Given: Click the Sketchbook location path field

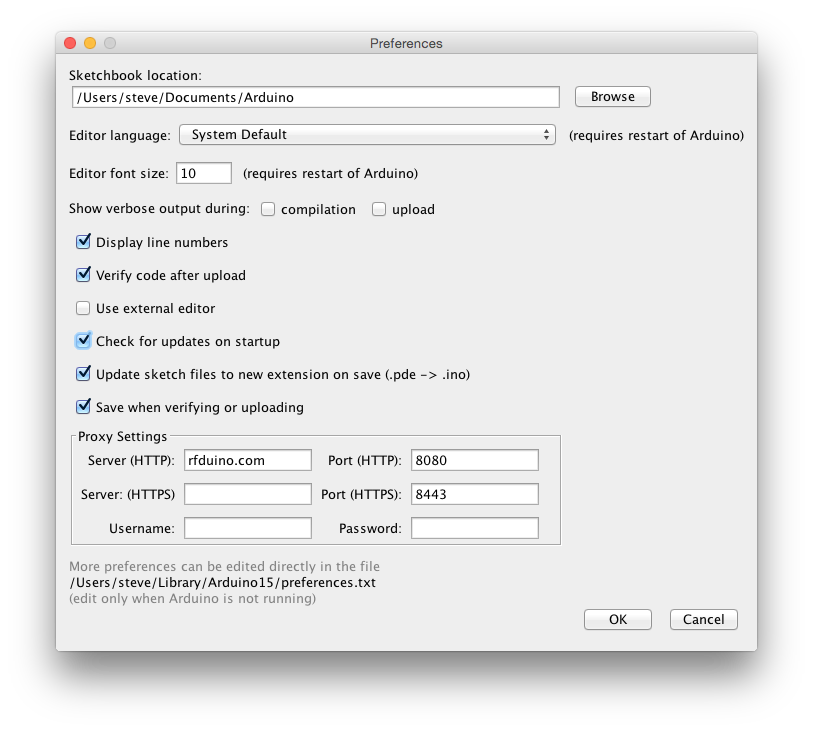Looking at the screenshot, I should [315, 97].
